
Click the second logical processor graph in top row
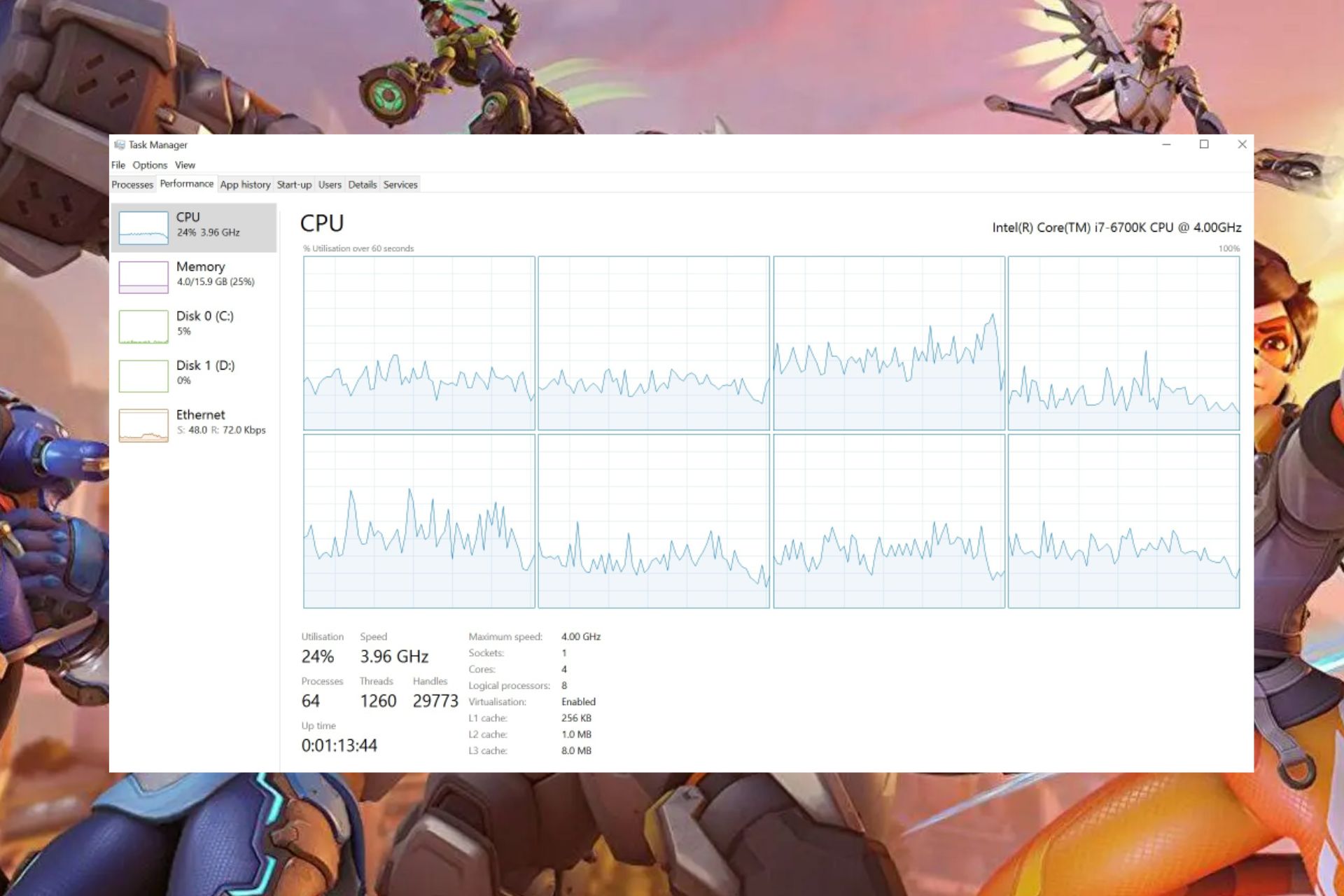pyautogui.click(x=654, y=343)
